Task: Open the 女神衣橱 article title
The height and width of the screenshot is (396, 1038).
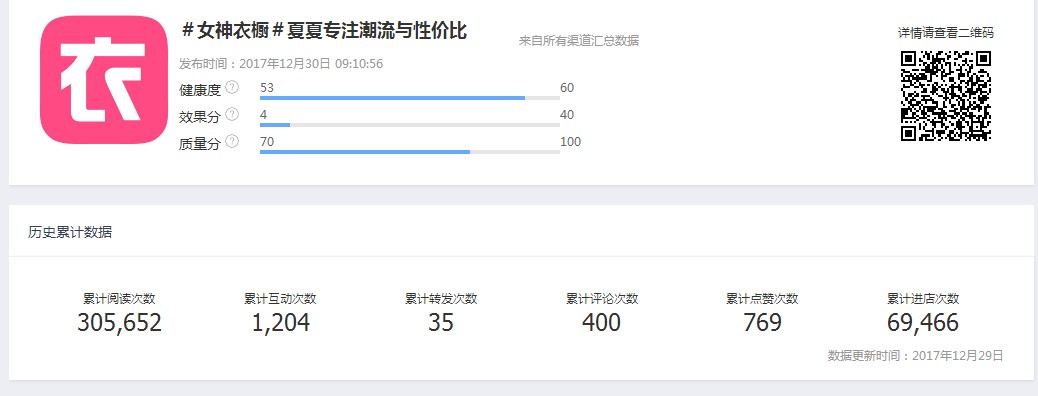Action: click(324, 30)
